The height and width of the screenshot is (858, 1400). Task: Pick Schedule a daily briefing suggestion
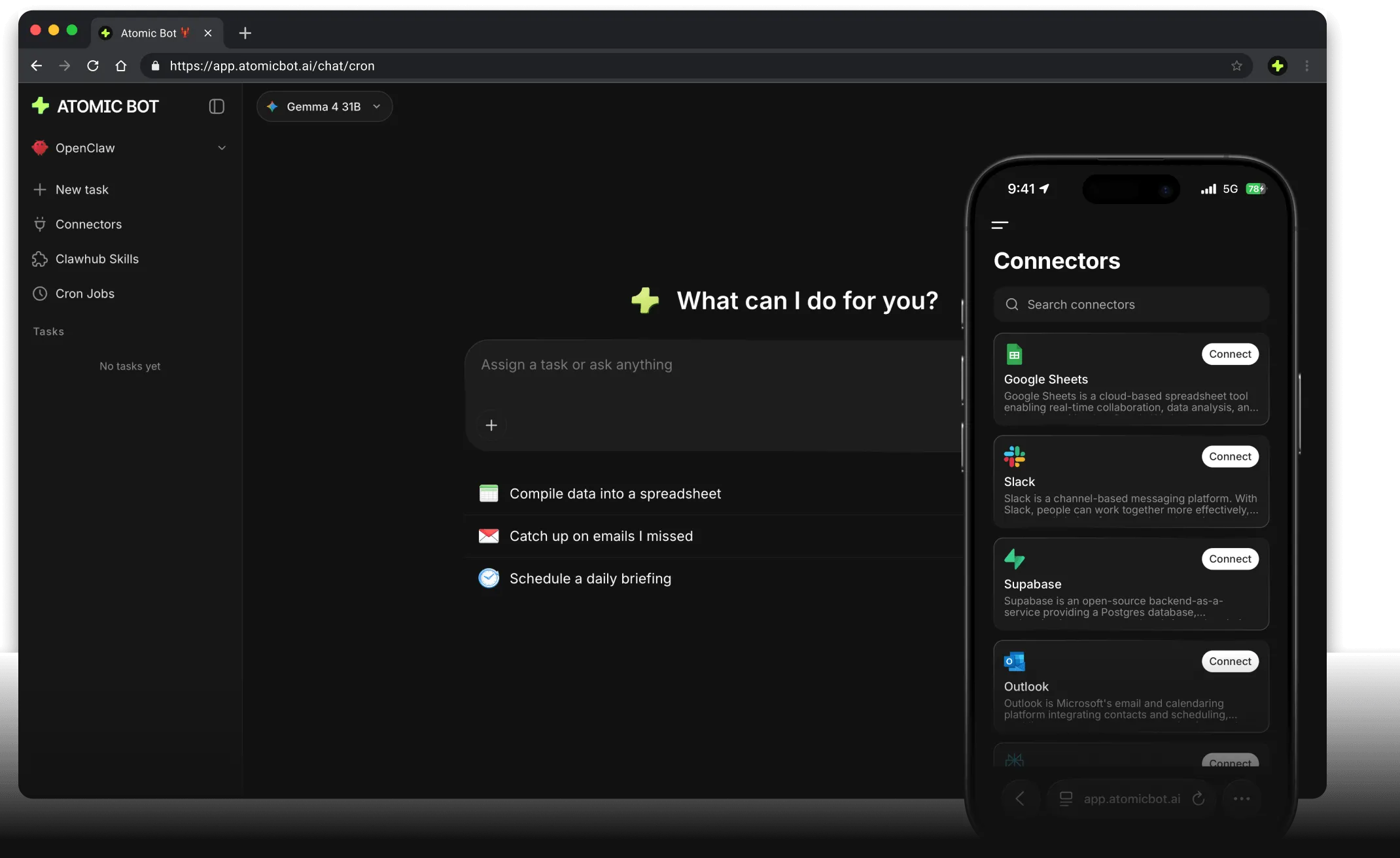pos(590,579)
